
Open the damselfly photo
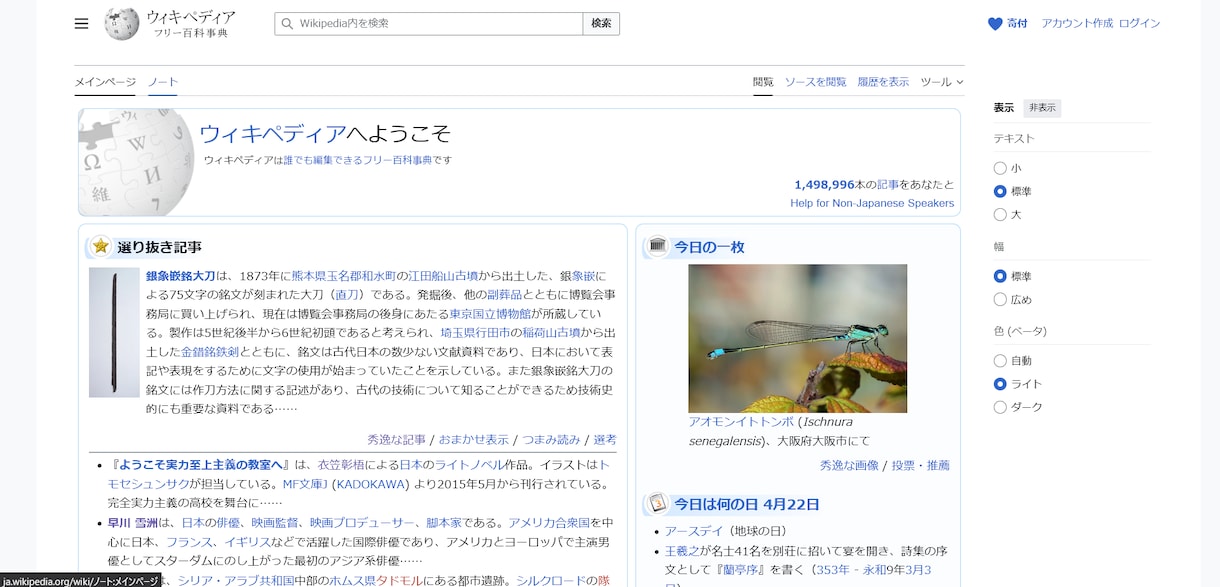(x=797, y=338)
